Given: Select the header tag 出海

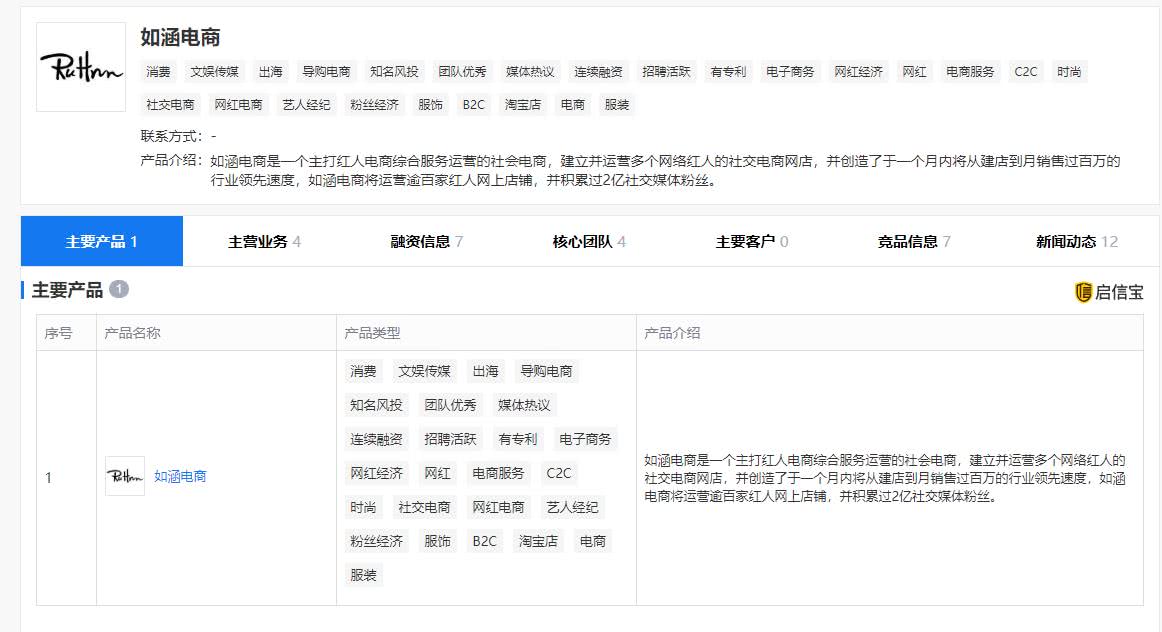Looking at the screenshot, I should pos(270,72).
